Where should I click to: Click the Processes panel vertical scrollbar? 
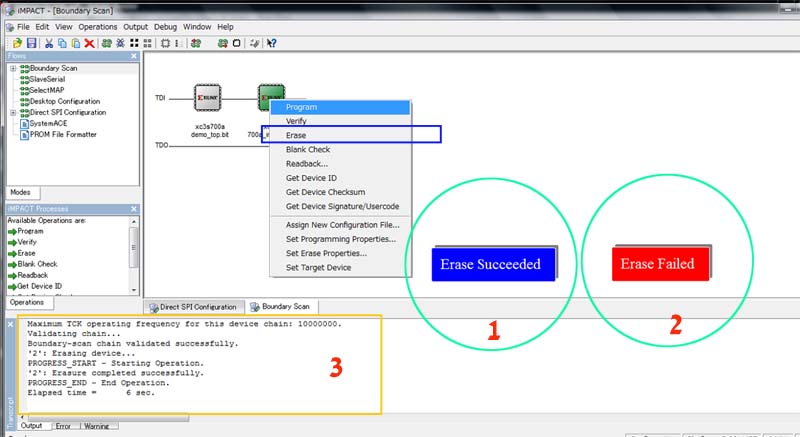click(134, 248)
